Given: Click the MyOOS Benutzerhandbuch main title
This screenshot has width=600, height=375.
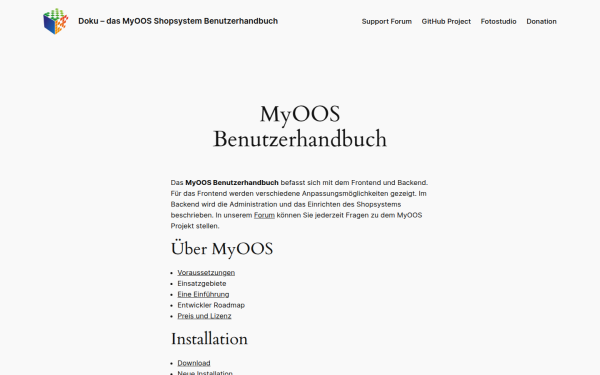Looking at the screenshot, I should (300, 126).
